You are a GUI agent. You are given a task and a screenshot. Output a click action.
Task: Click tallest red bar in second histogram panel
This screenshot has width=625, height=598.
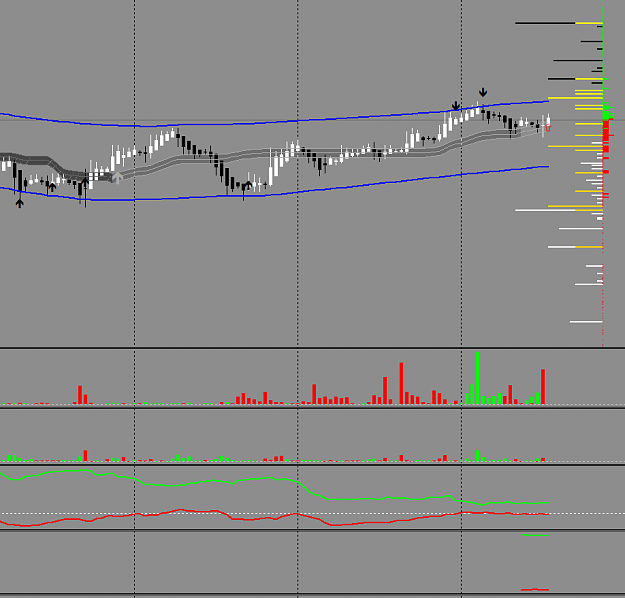pos(85,456)
